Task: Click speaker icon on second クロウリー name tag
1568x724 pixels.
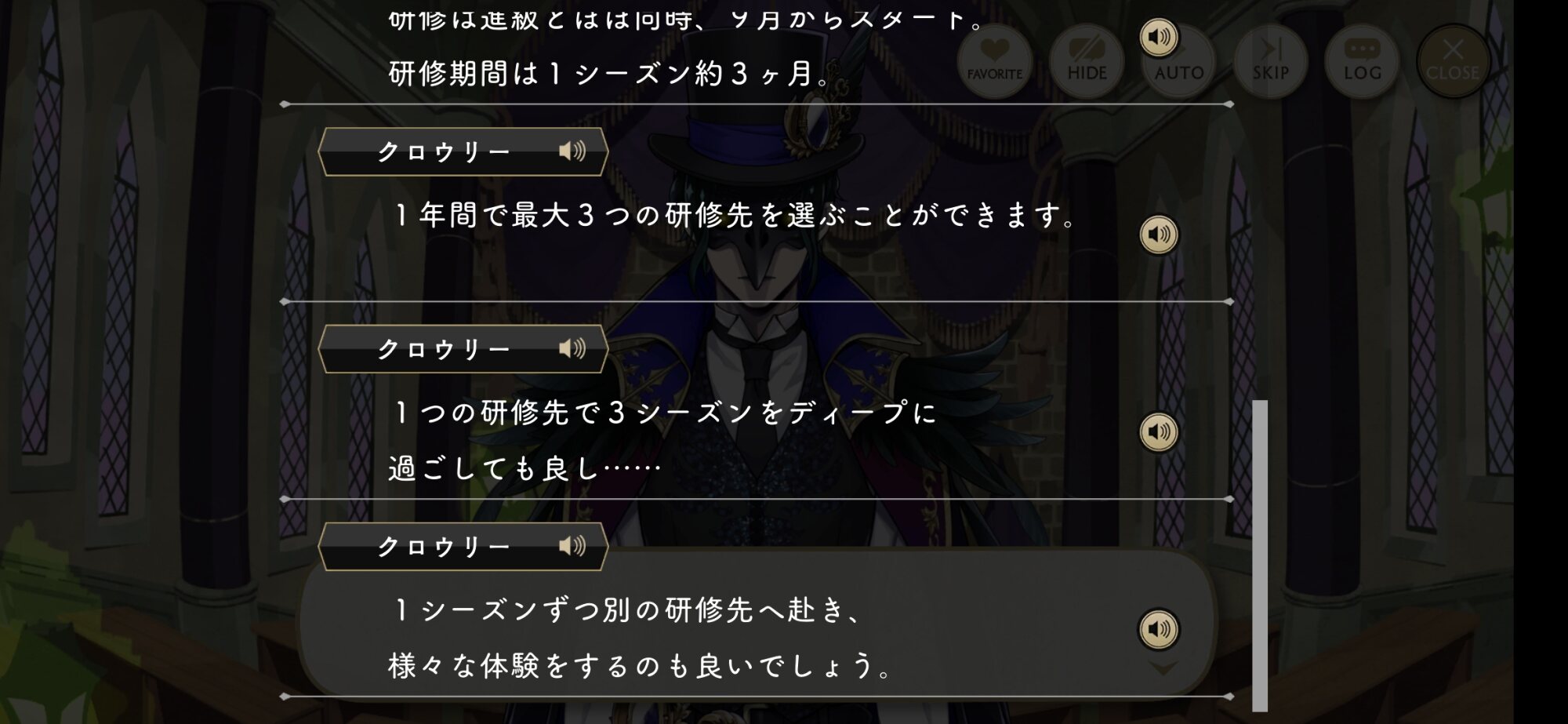Action: tap(572, 348)
